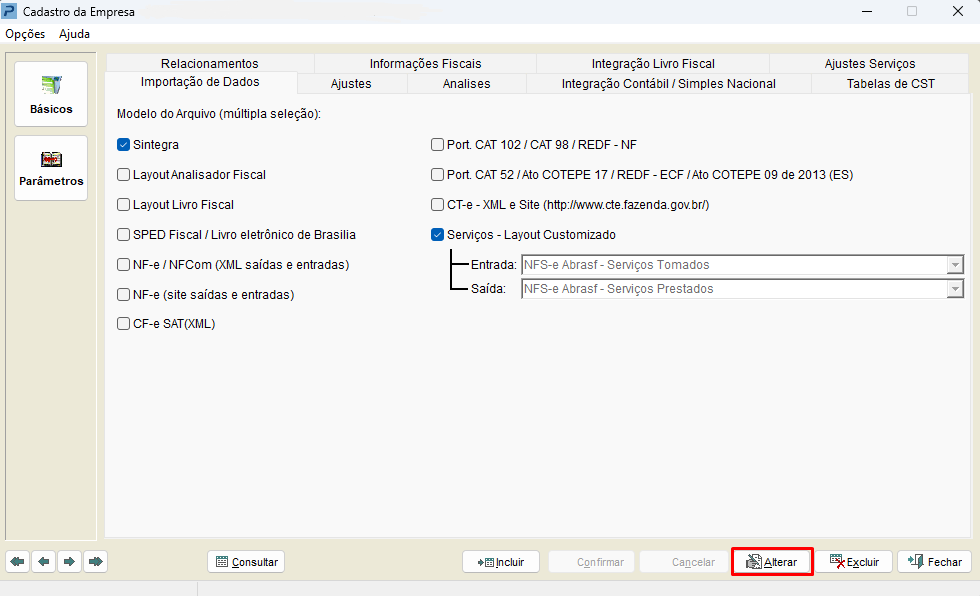980x596 pixels.
Task: Go to last record arrow
Action: point(96,562)
